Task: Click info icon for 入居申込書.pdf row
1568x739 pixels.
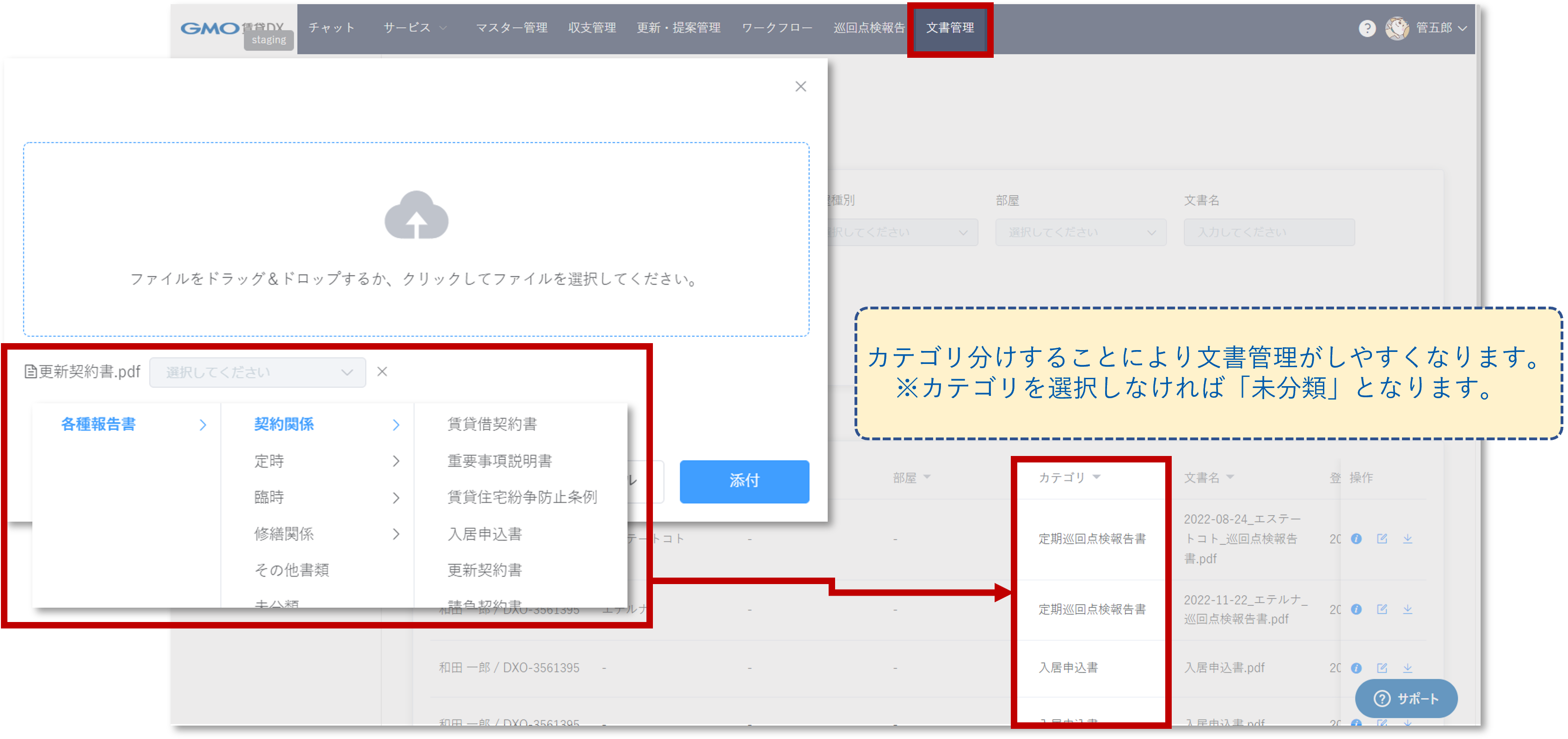Action: coord(1356,668)
